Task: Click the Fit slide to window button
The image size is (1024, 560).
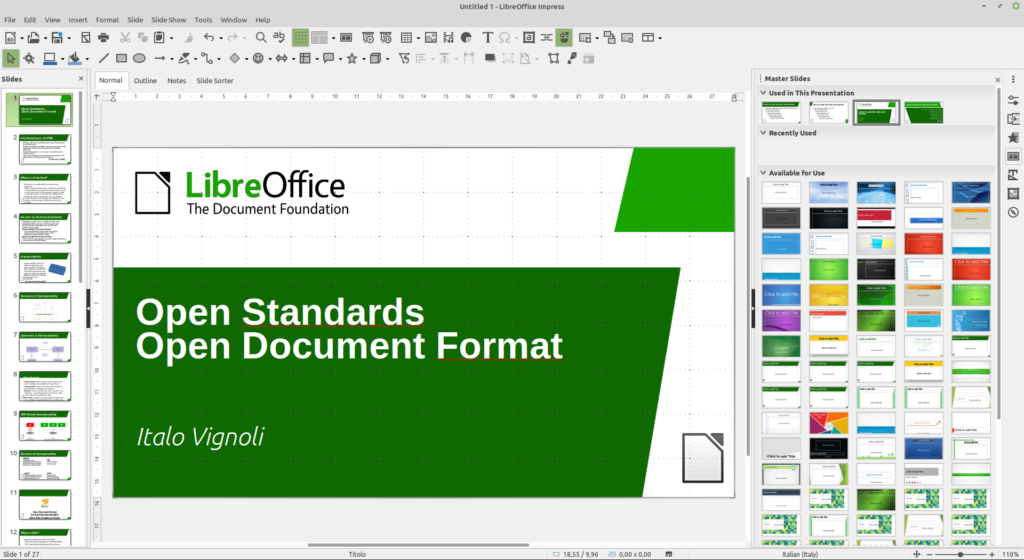Action: coord(916,554)
